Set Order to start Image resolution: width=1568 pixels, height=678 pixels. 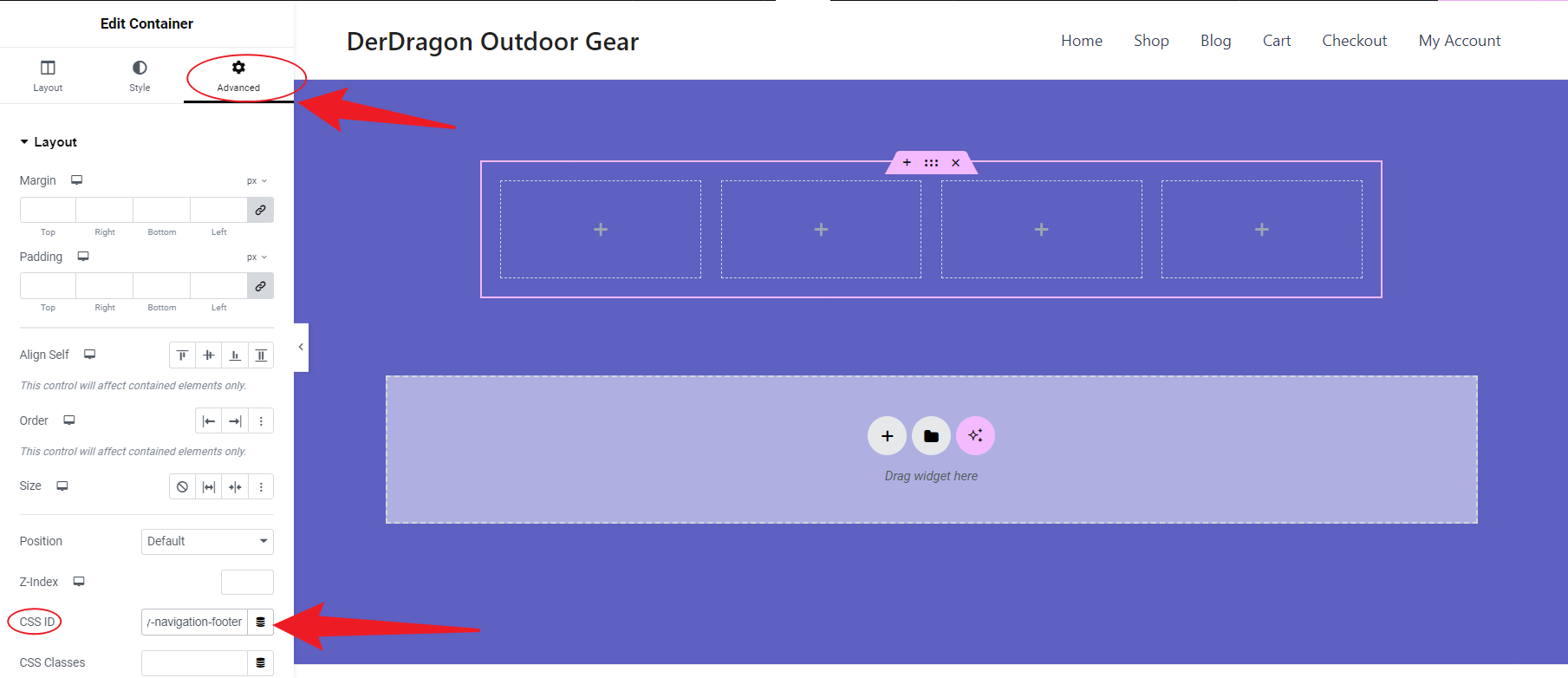click(x=209, y=421)
